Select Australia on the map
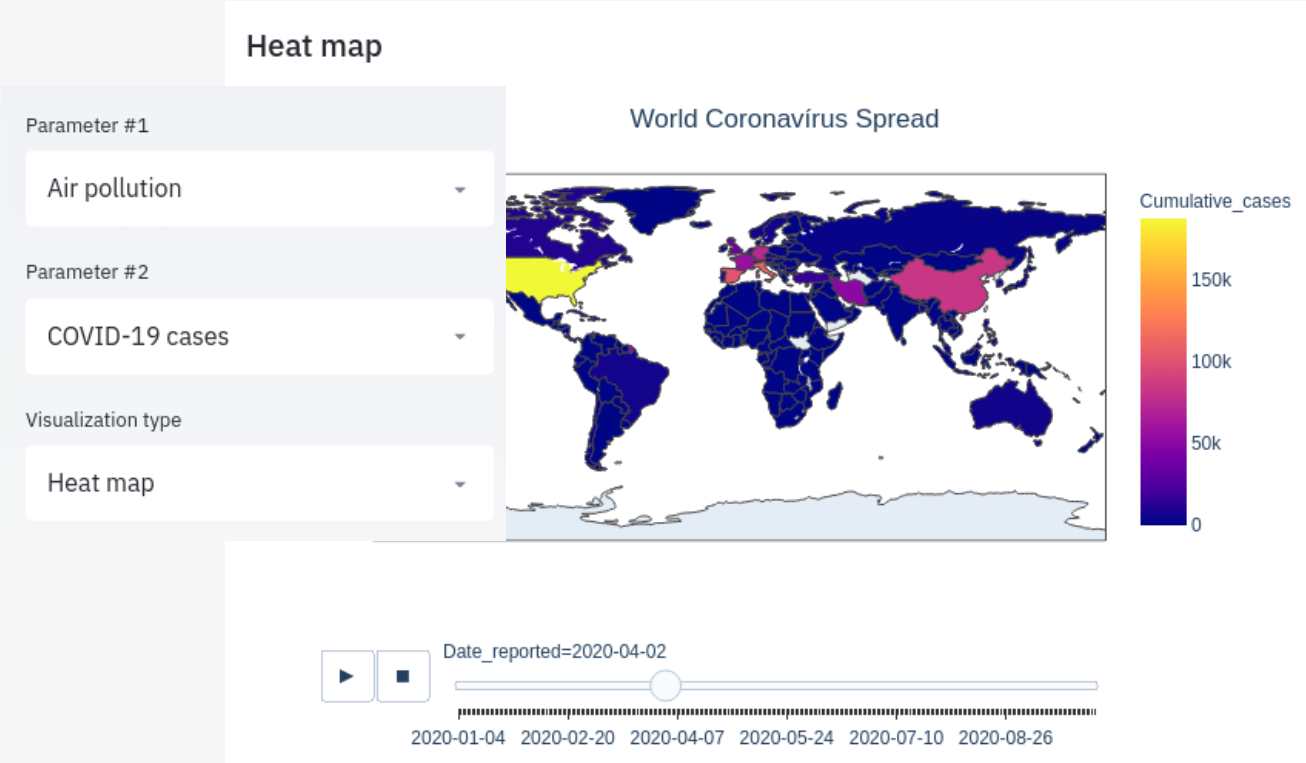The width and height of the screenshot is (1306, 763). (1010, 412)
